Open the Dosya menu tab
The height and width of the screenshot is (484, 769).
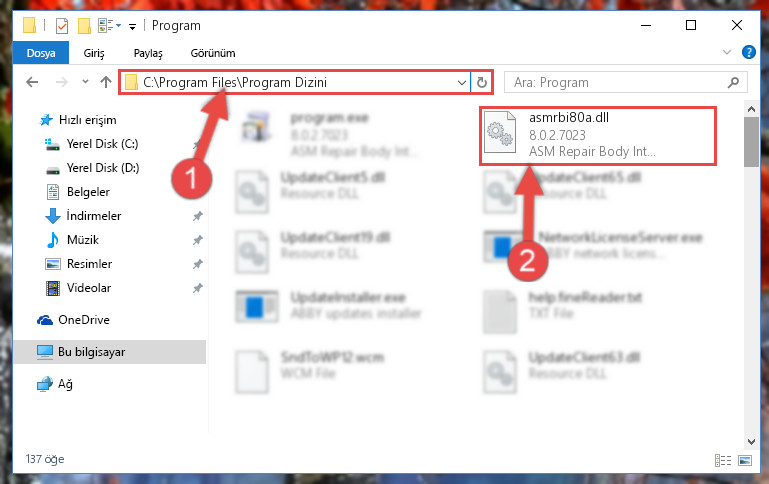(41, 53)
